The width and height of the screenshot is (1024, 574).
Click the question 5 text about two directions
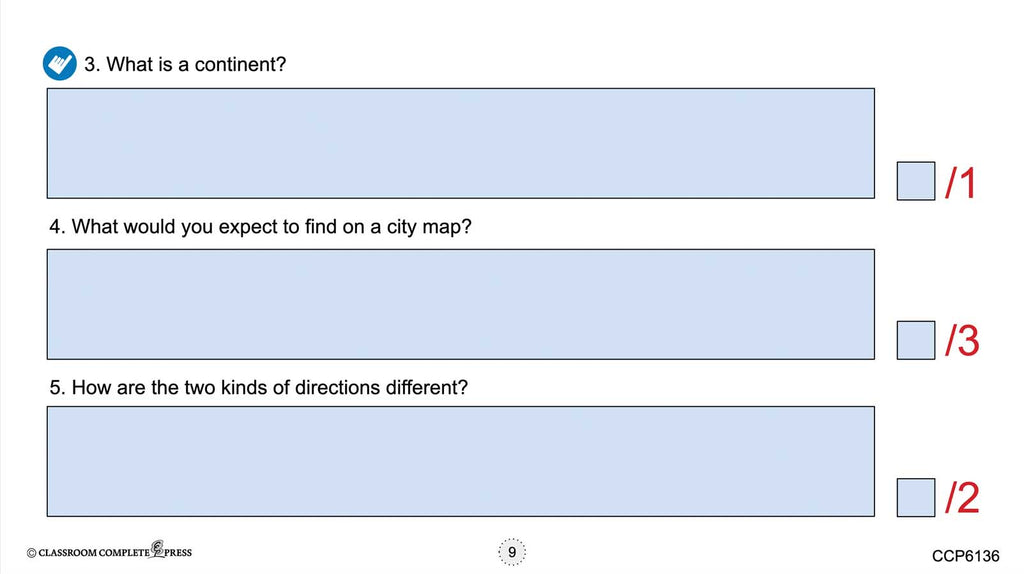[x=258, y=387]
